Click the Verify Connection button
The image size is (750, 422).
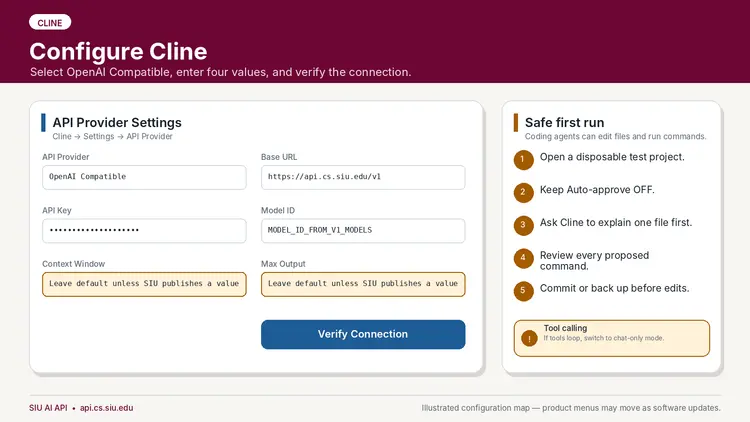pos(363,334)
